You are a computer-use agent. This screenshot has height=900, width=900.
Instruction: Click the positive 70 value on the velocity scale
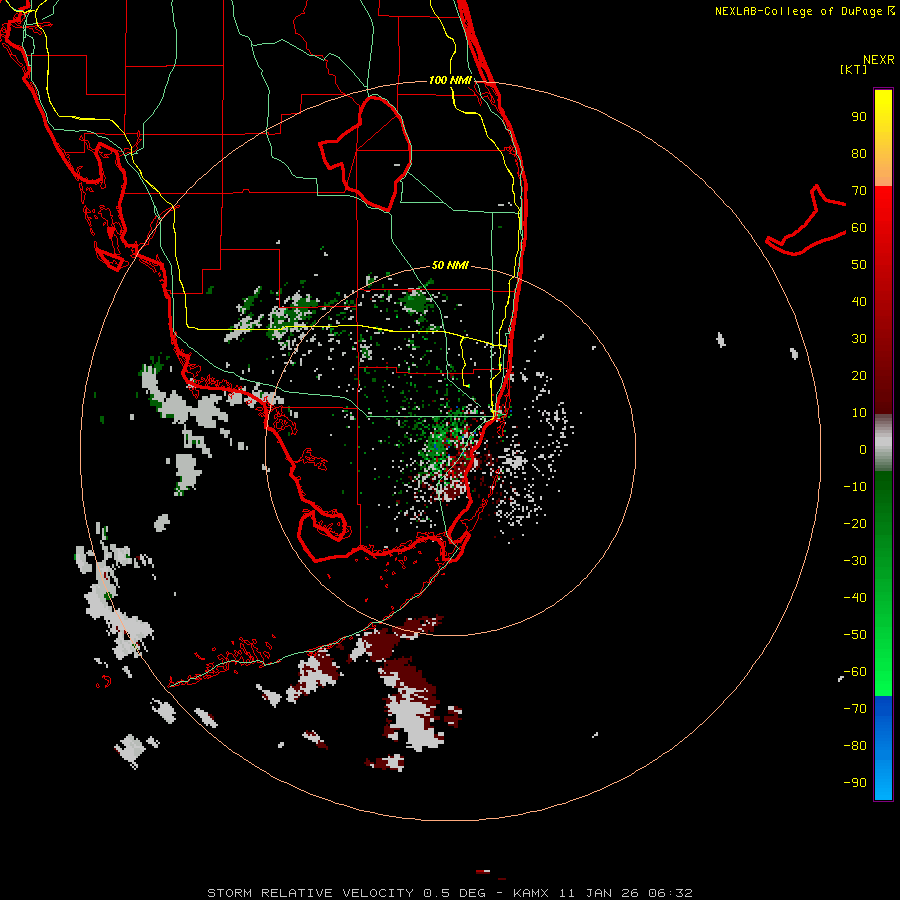pyautogui.click(x=859, y=191)
